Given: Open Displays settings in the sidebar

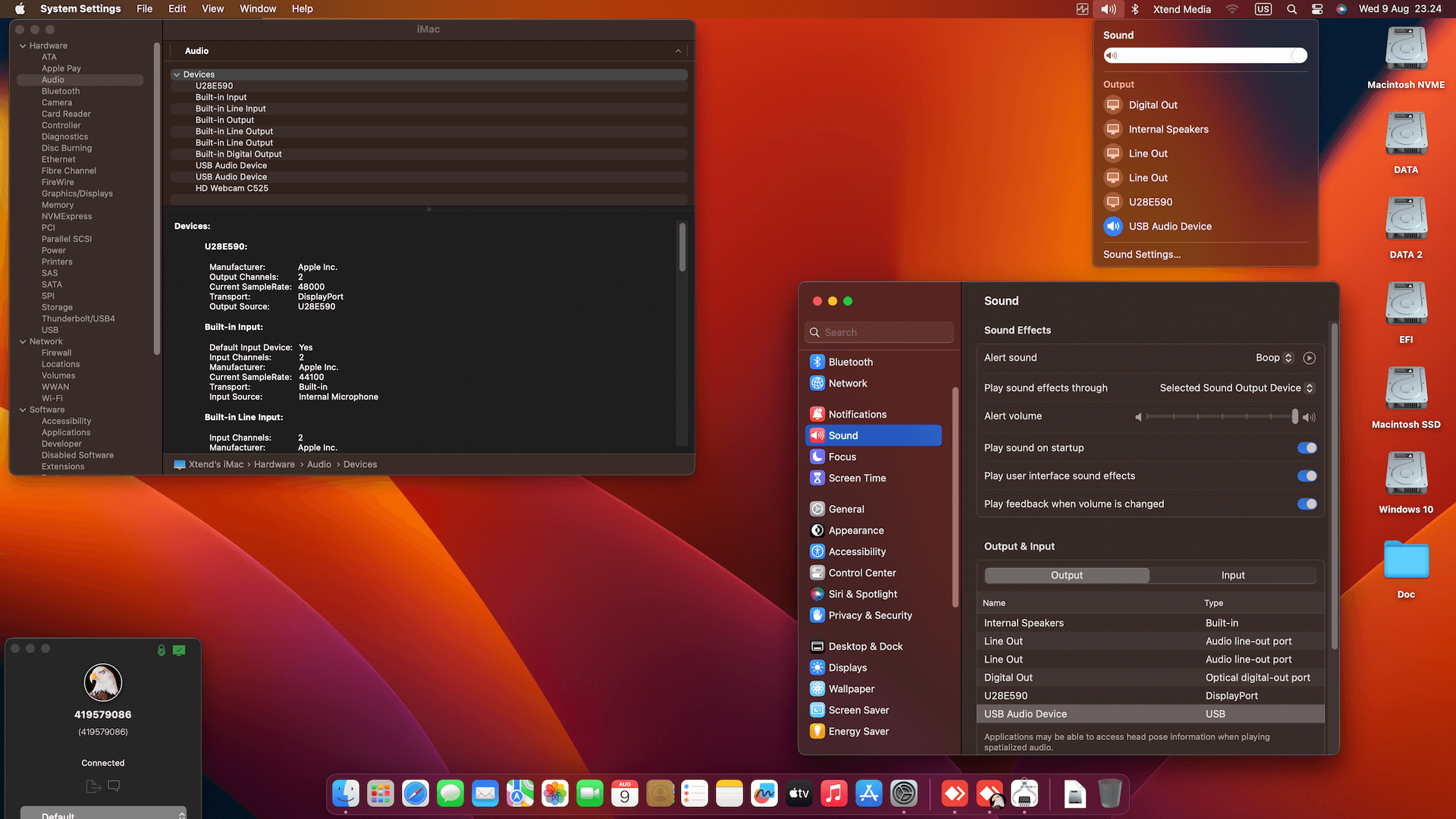Looking at the screenshot, I should point(874,668).
